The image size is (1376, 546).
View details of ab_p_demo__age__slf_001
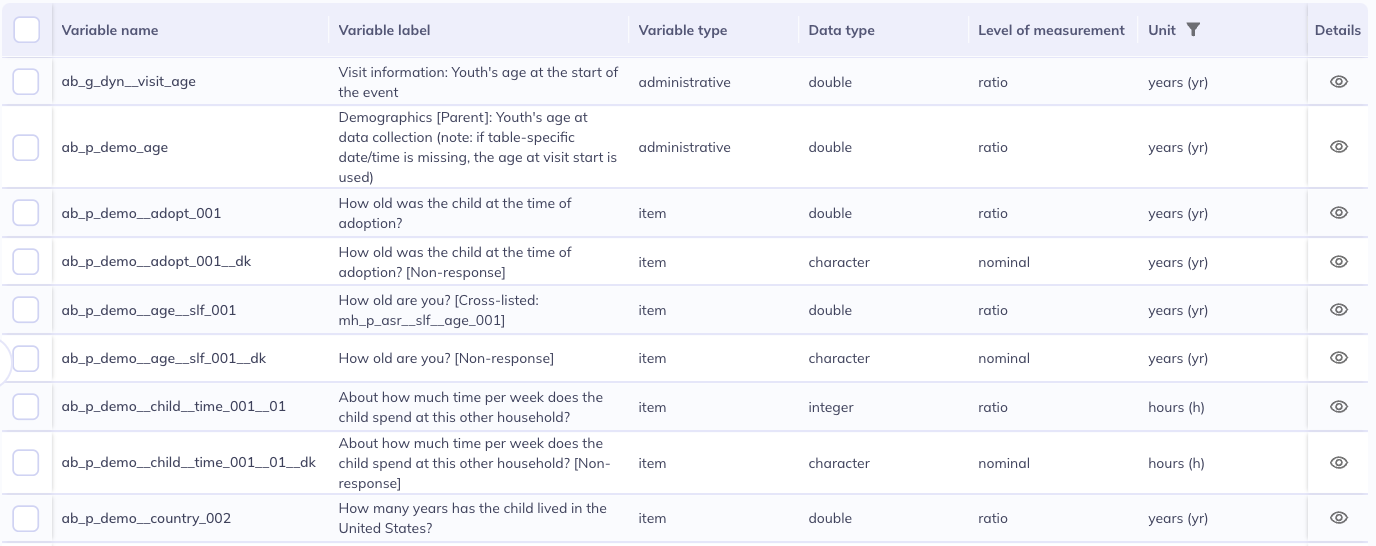click(x=1339, y=310)
